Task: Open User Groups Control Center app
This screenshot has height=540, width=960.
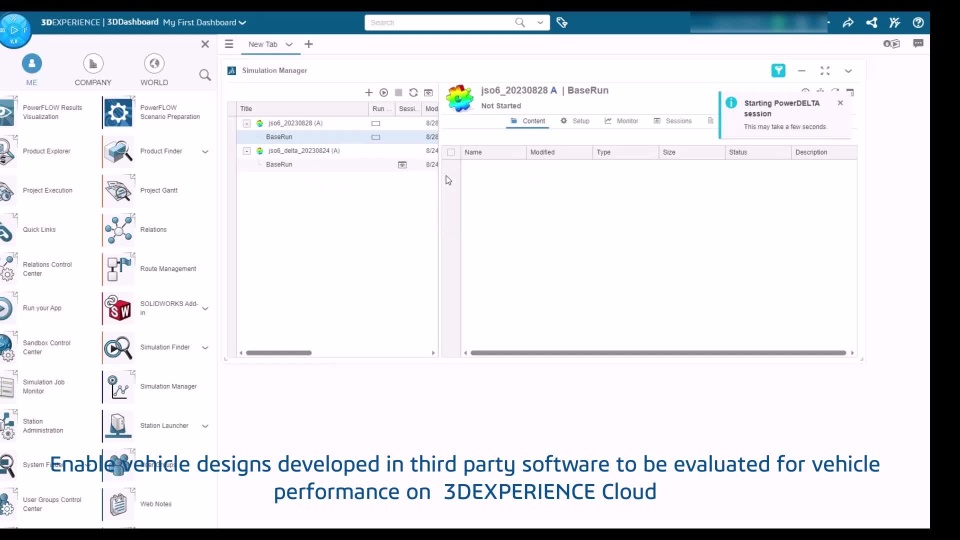Action: click(x=9, y=504)
